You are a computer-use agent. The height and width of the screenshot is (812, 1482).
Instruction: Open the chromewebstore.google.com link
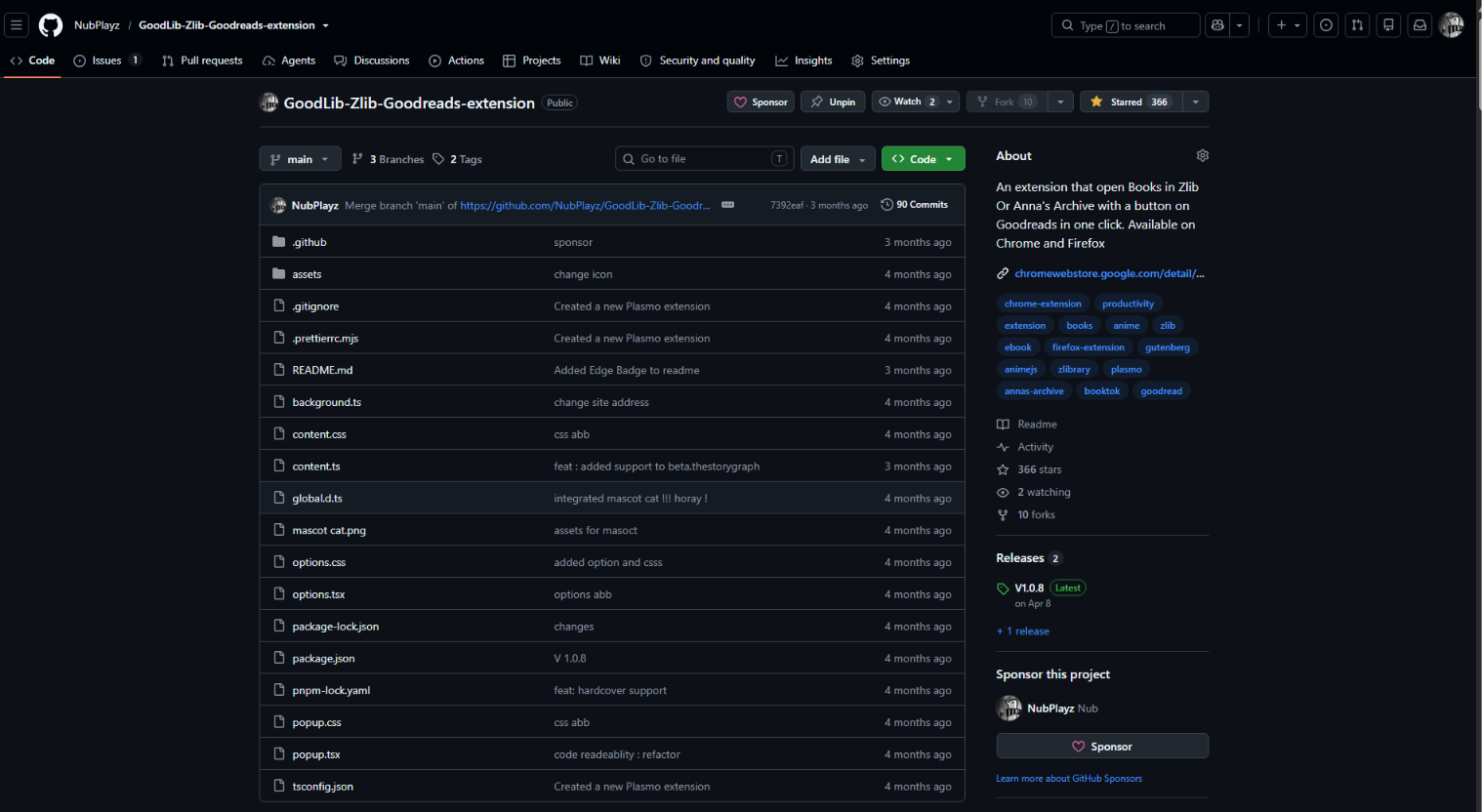[x=1109, y=273]
